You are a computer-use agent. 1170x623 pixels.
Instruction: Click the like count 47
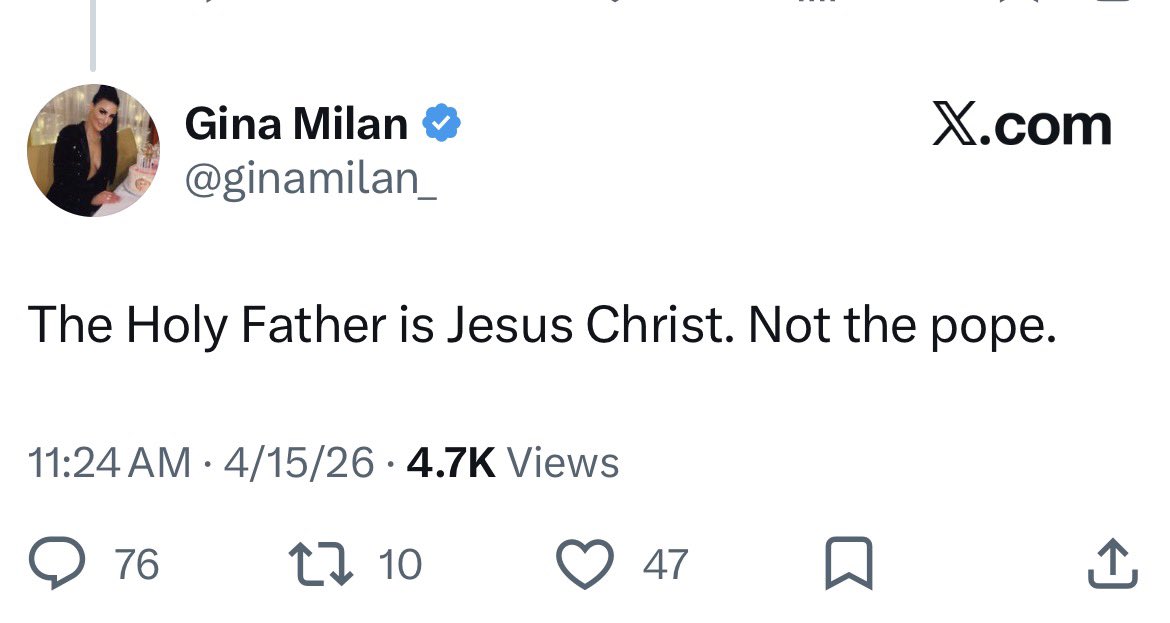coord(665,565)
